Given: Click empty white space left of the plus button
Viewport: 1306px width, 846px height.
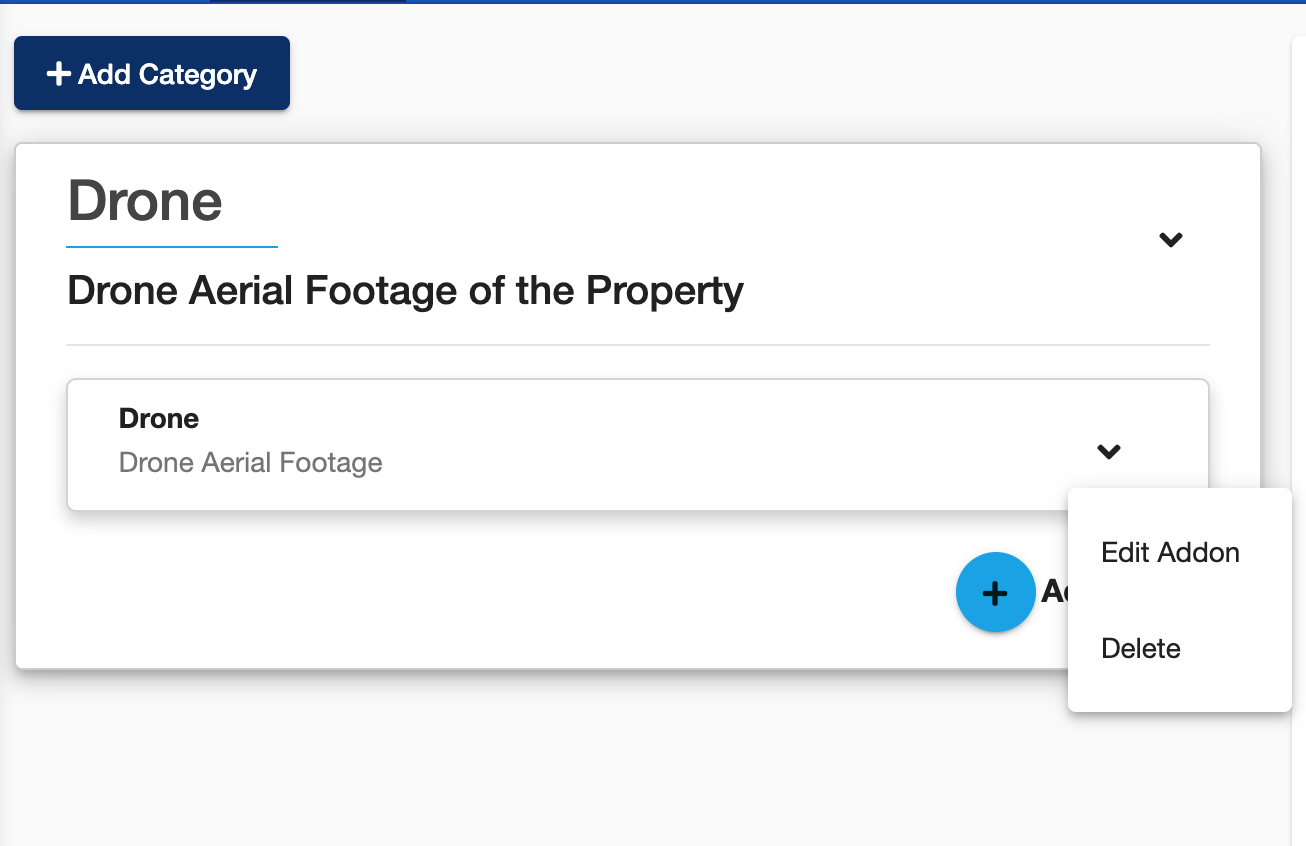Looking at the screenshot, I should 500,592.
